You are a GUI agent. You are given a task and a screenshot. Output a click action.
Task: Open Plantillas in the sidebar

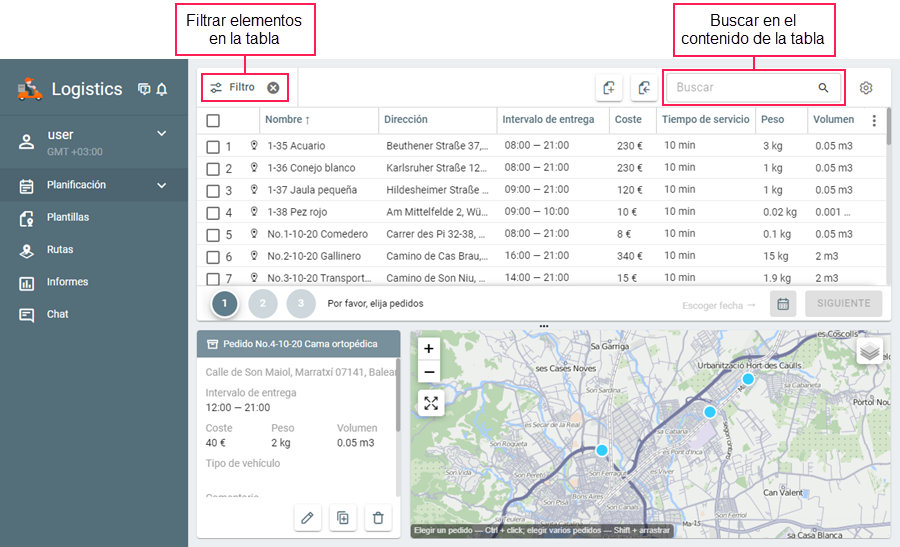(68, 217)
